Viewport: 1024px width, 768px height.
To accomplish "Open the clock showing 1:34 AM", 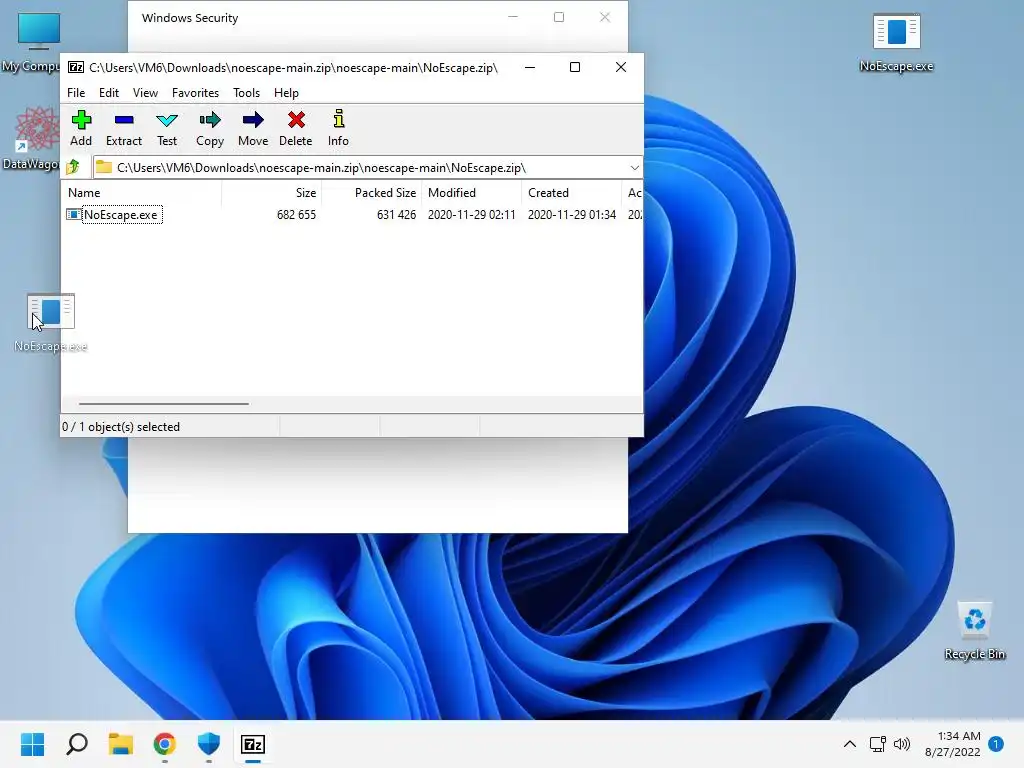I will tap(953, 744).
